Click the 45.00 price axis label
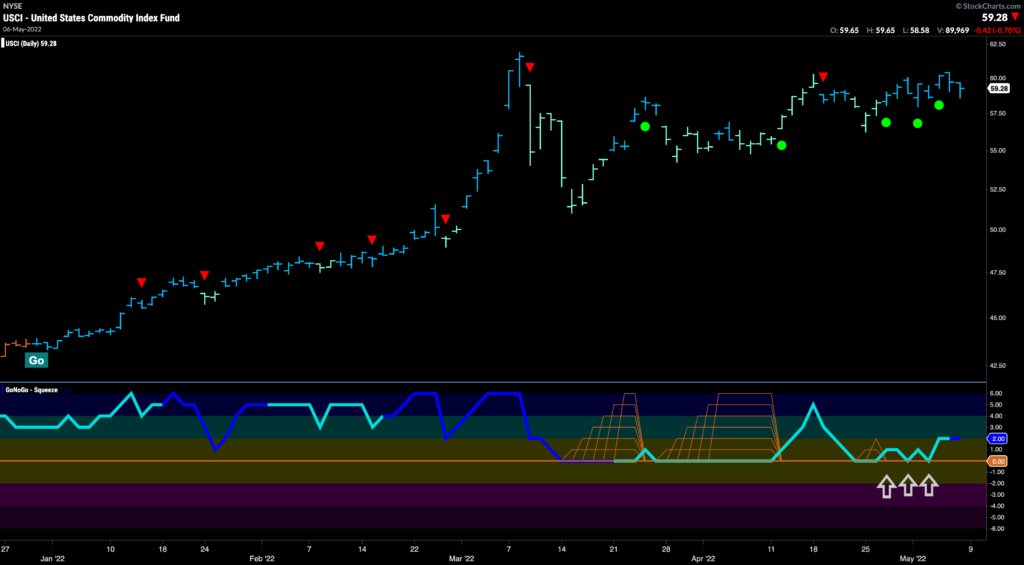The image size is (1024, 565). (x=997, y=318)
